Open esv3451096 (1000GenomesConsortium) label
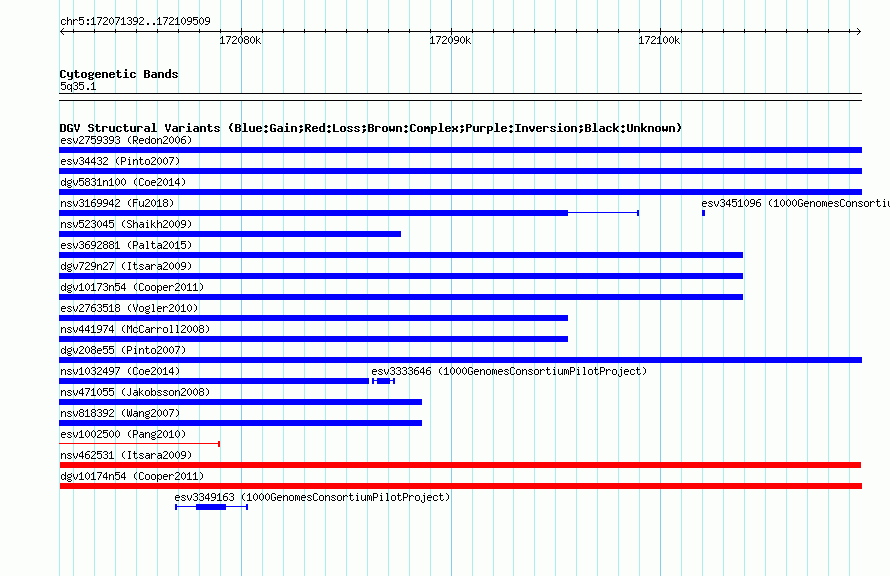This screenshot has height=576, width=890. tap(795, 203)
